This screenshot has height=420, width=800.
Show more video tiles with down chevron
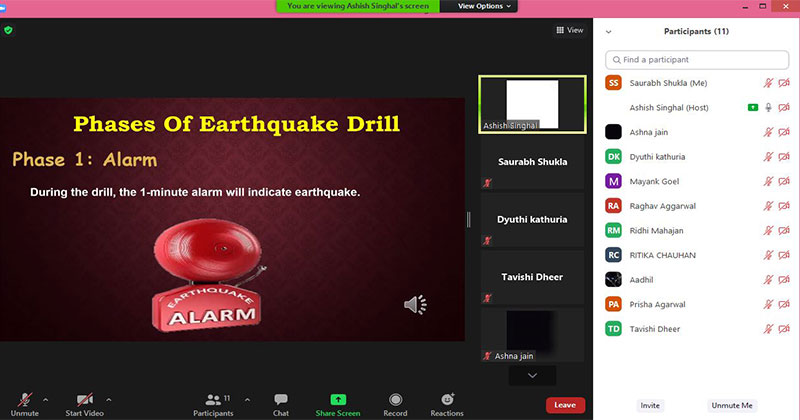click(x=532, y=375)
